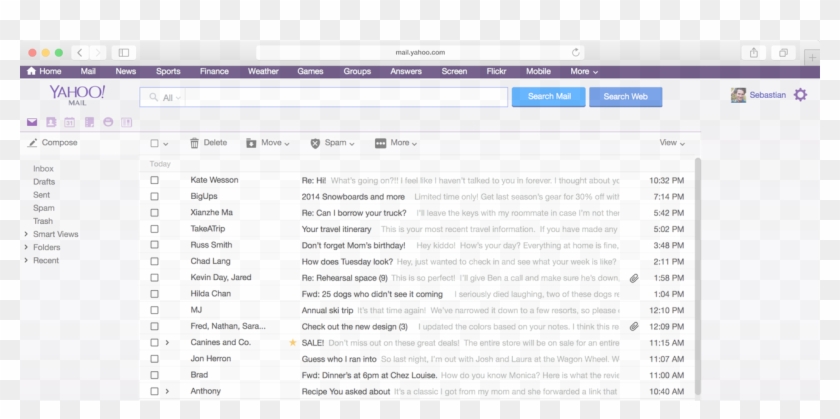Open the Messenger smiley icon

pos(108,122)
